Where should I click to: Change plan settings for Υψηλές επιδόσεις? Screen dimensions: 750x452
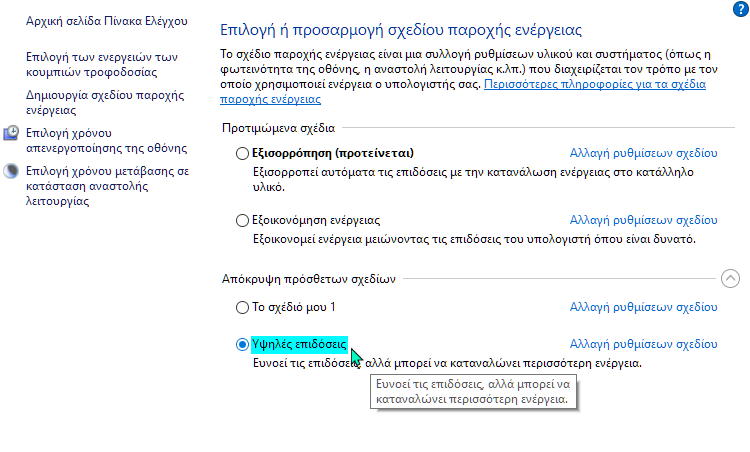643,344
